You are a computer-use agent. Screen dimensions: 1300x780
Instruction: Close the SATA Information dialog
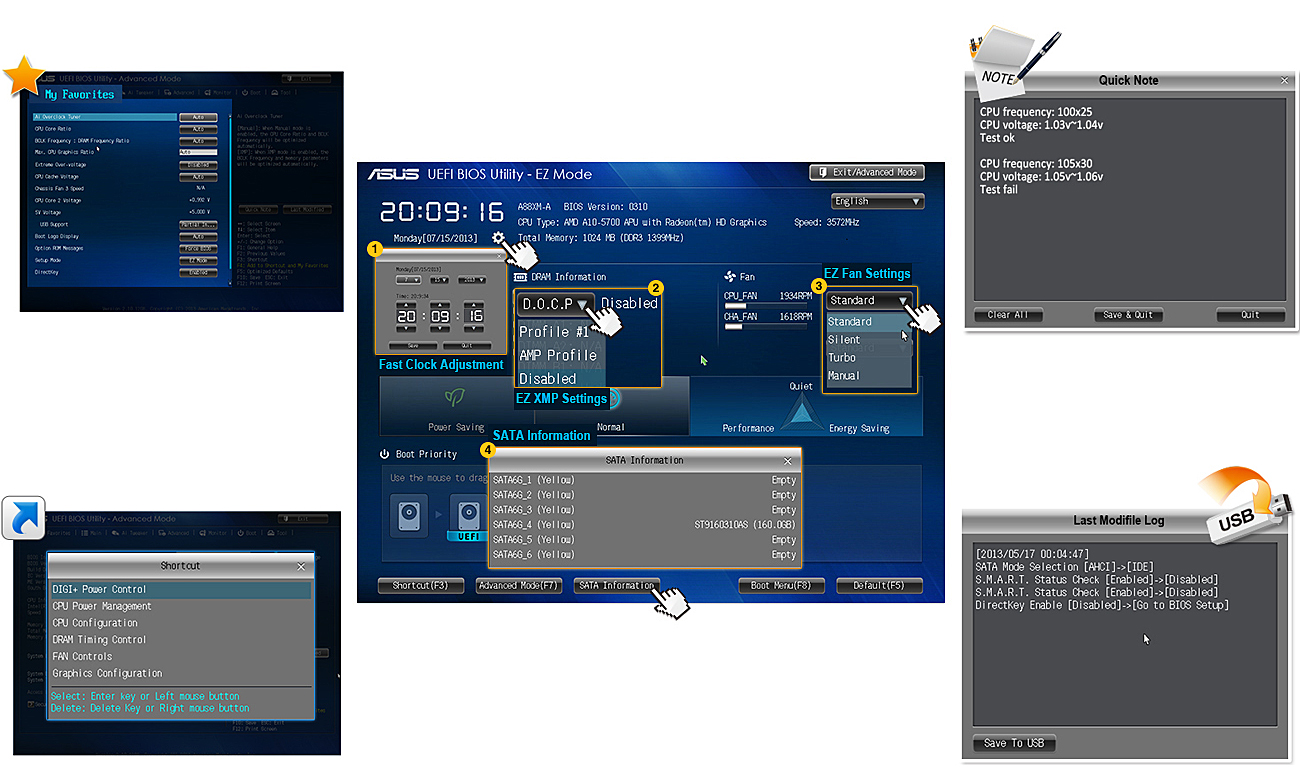[x=788, y=460]
